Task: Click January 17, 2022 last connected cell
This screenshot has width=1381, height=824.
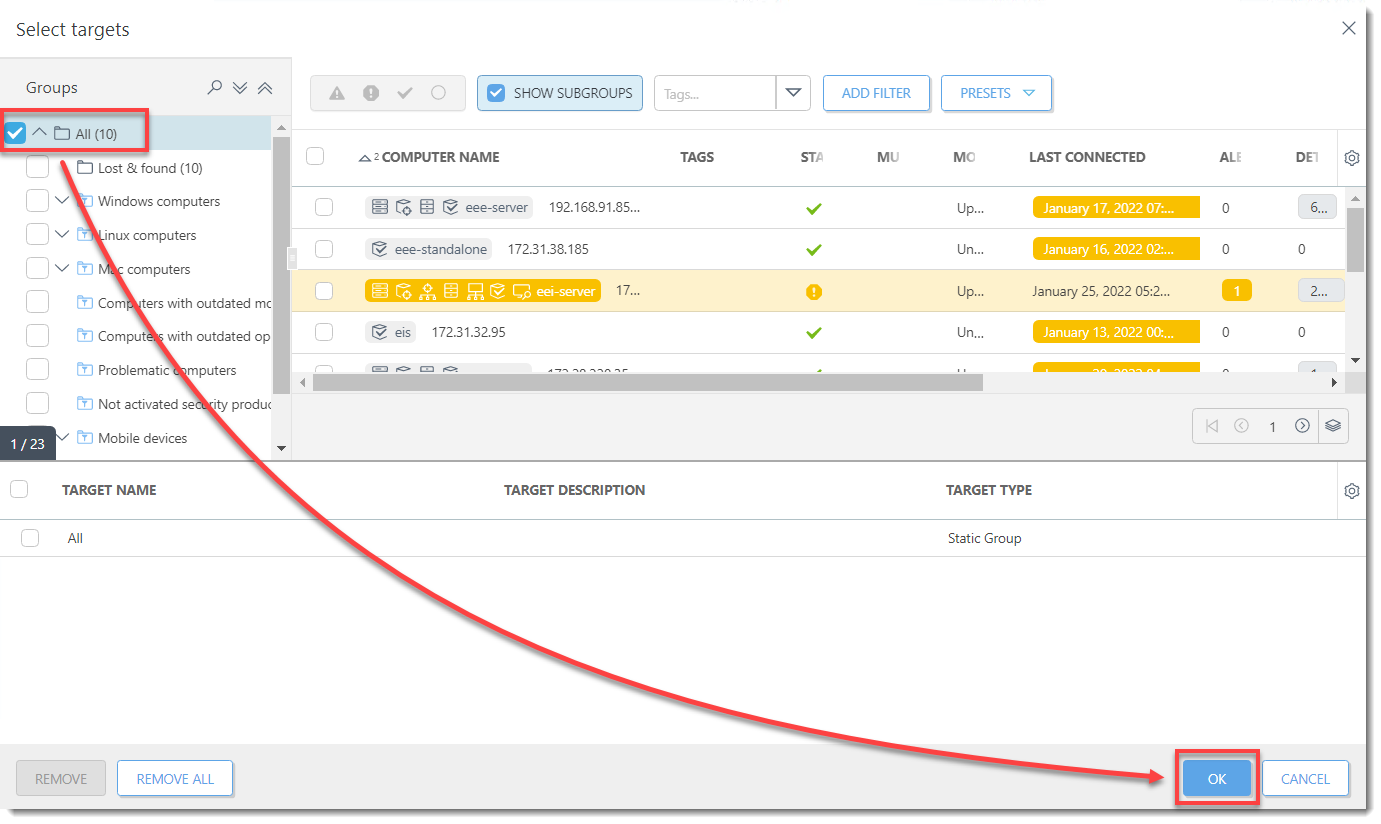Action: pos(1116,208)
